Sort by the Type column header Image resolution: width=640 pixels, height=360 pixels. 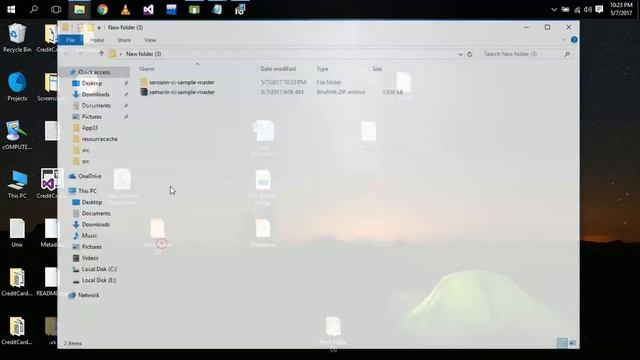click(x=322, y=69)
